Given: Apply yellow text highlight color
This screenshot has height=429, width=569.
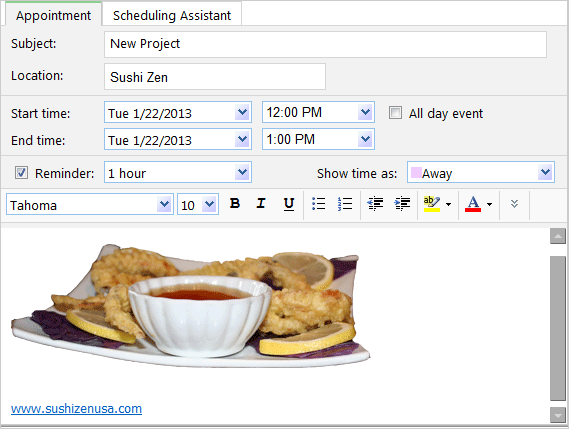Looking at the screenshot, I should coord(431,204).
